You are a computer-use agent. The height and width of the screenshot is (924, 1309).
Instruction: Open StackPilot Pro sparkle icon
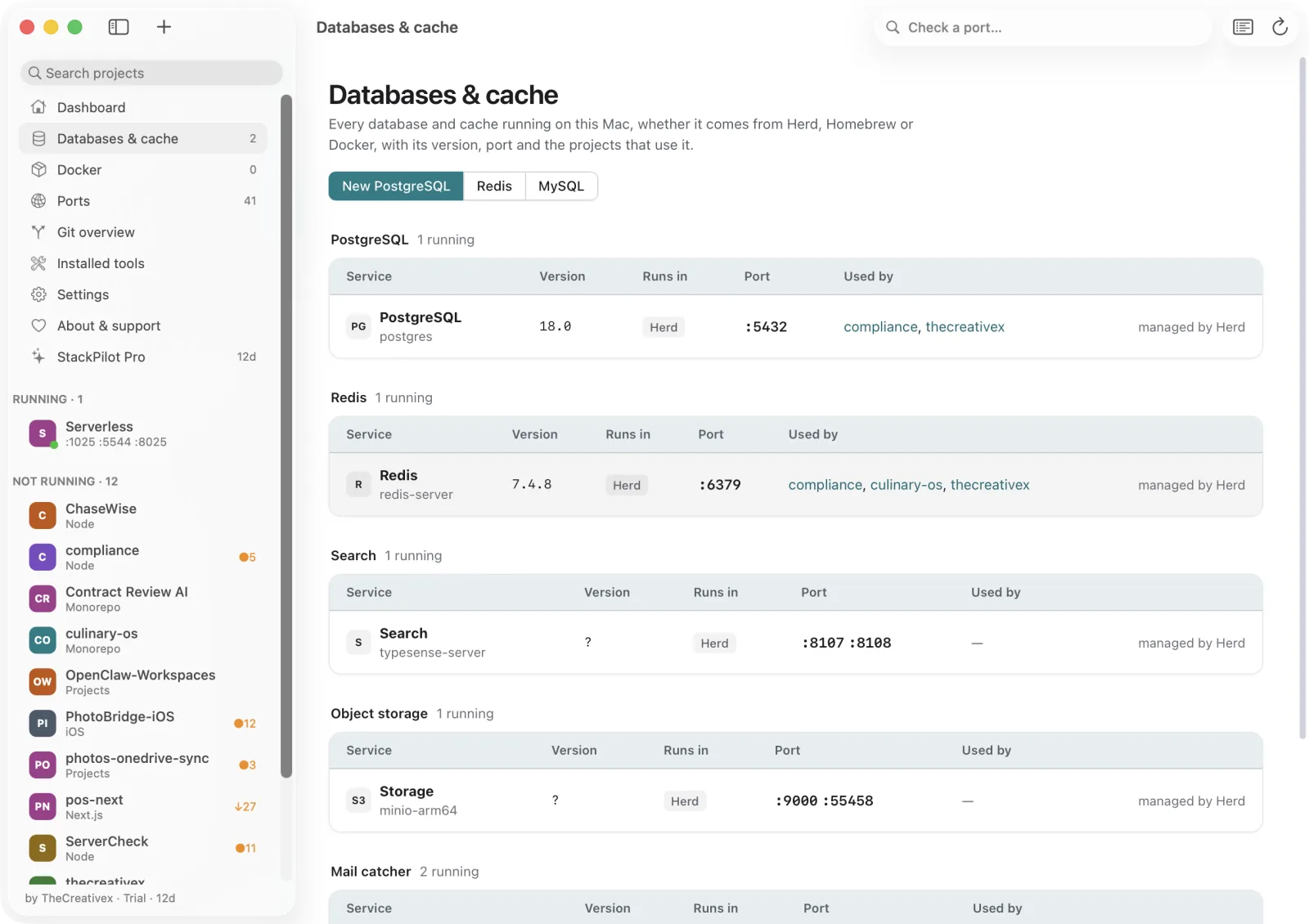[x=38, y=357]
